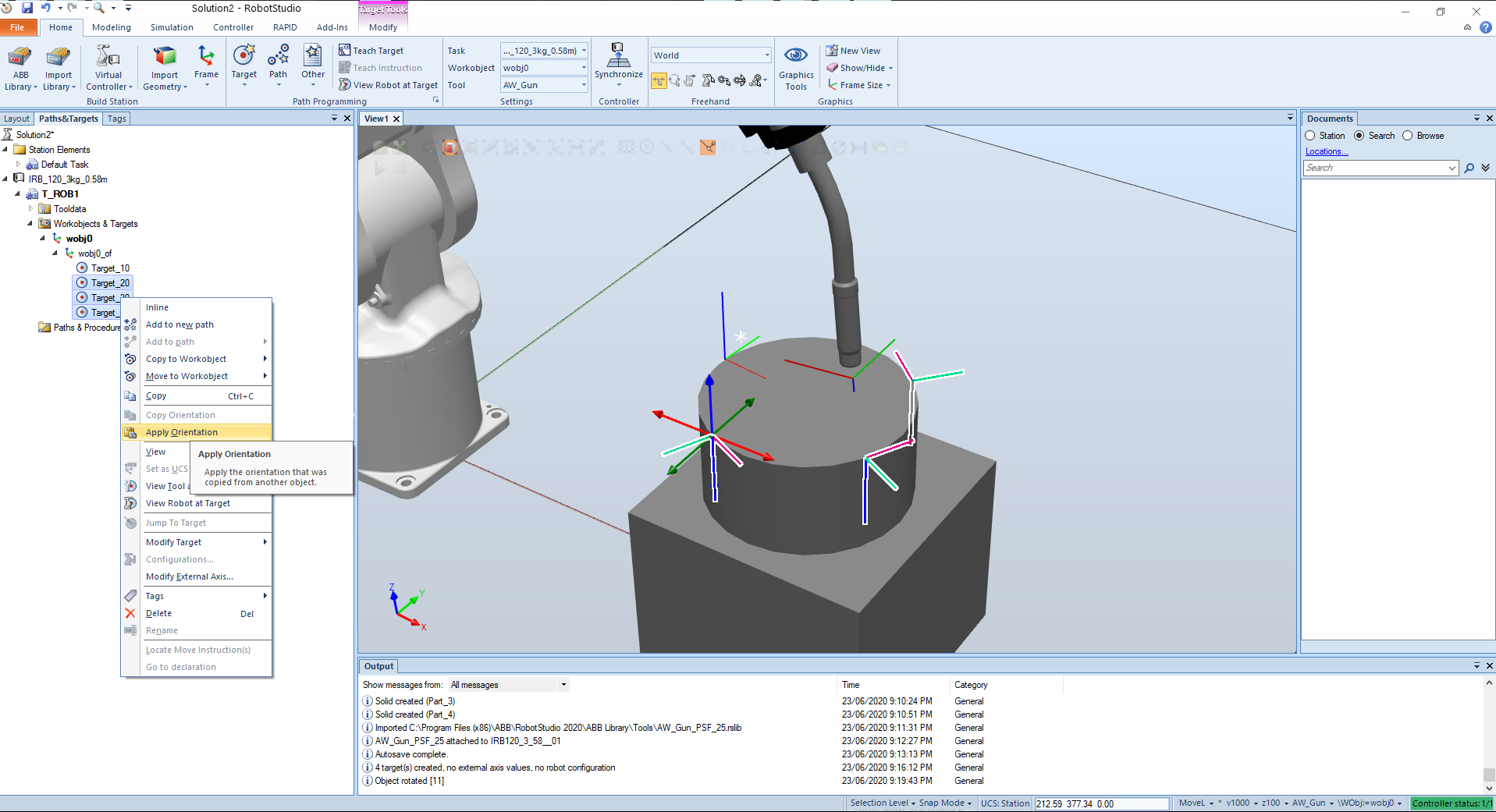The width and height of the screenshot is (1496, 812).
Task: Switch to the Modeling ribbon tab
Action: point(112,27)
